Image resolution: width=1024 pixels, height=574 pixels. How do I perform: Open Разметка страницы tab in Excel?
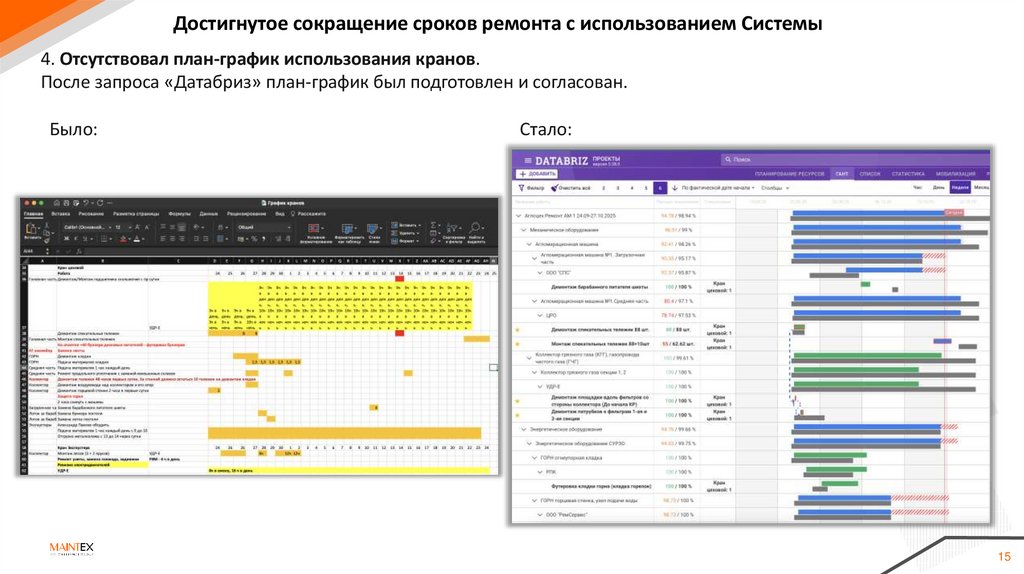(x=136, y=214)
